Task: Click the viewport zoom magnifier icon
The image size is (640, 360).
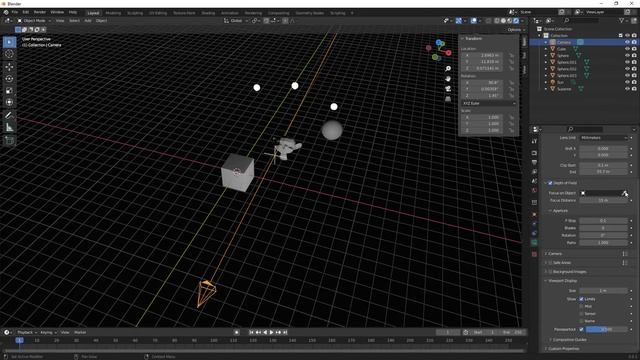Action: pyautogui.click(x=448, y=69)
